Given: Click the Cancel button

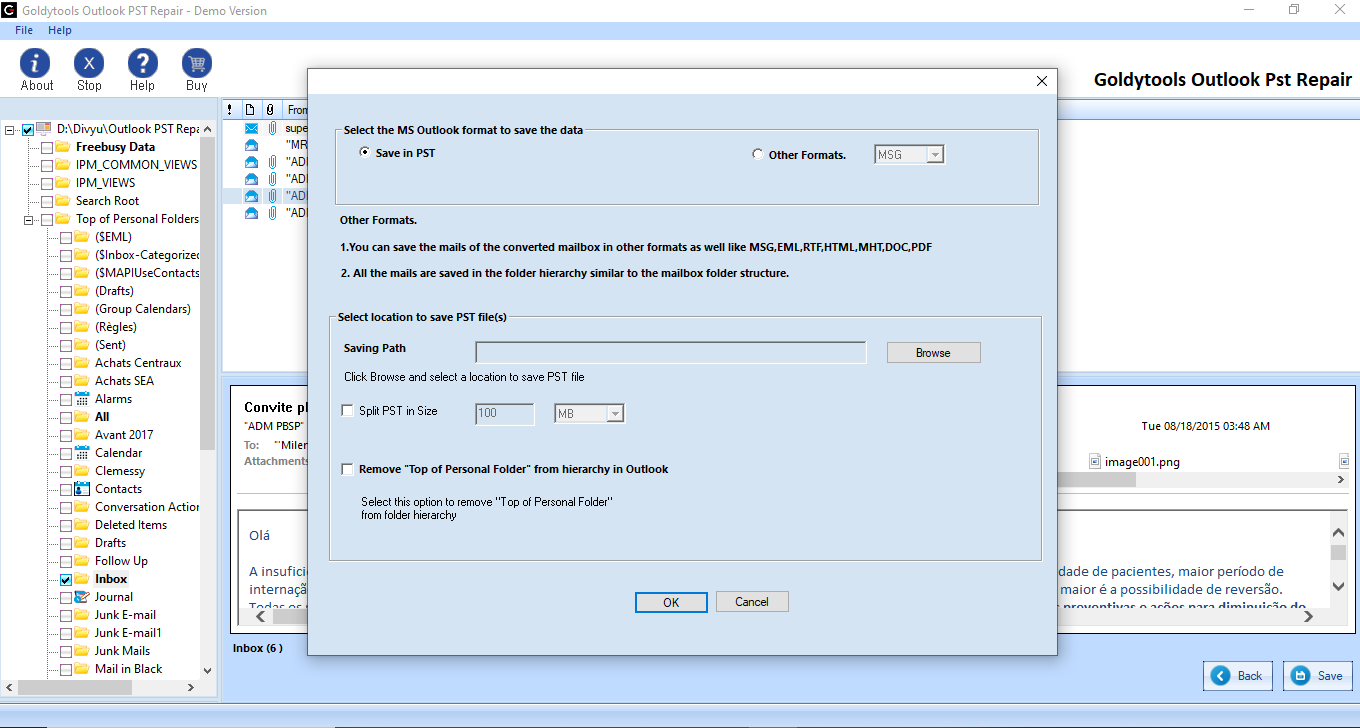Looking at the screenshot, I should click(x=752, y=602).
